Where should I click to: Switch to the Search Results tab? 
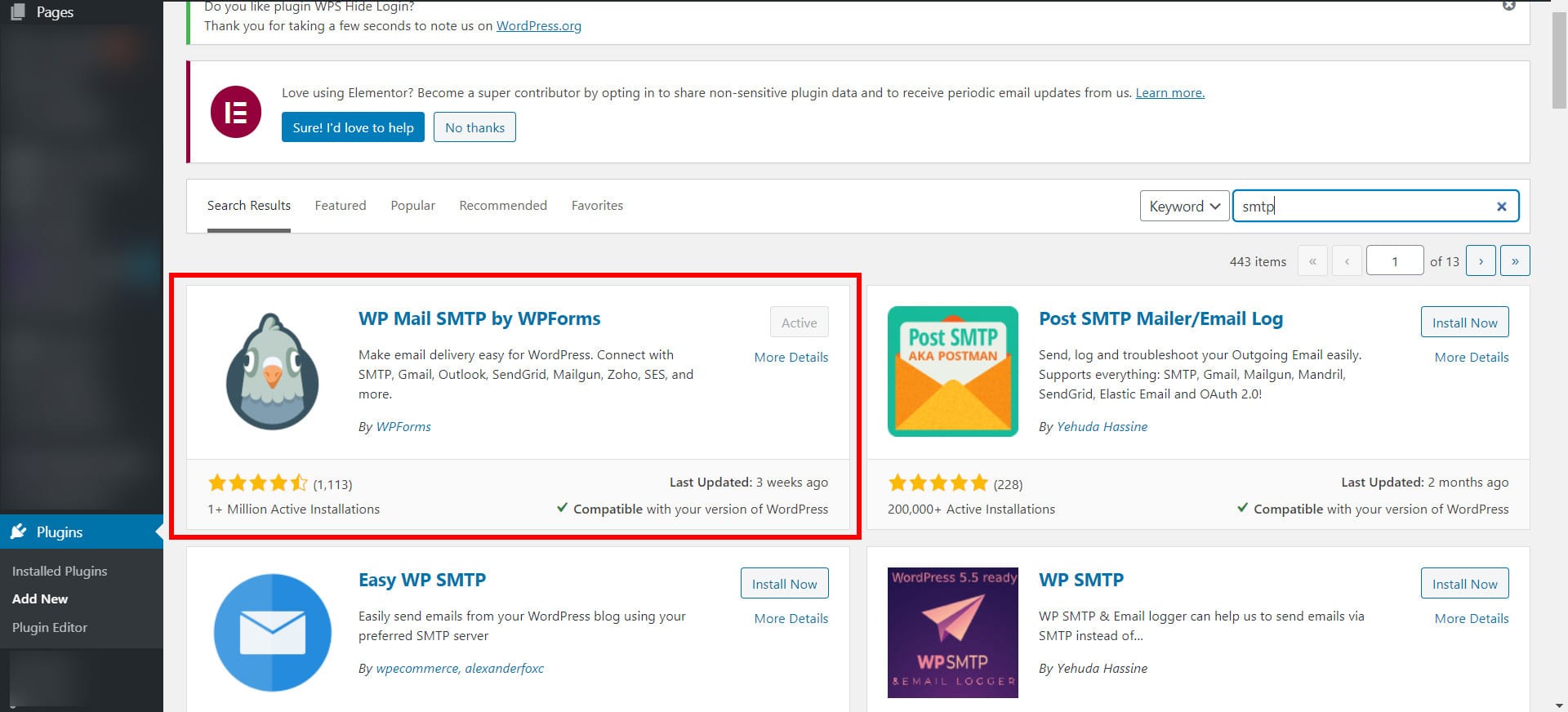tap(249, 206)
